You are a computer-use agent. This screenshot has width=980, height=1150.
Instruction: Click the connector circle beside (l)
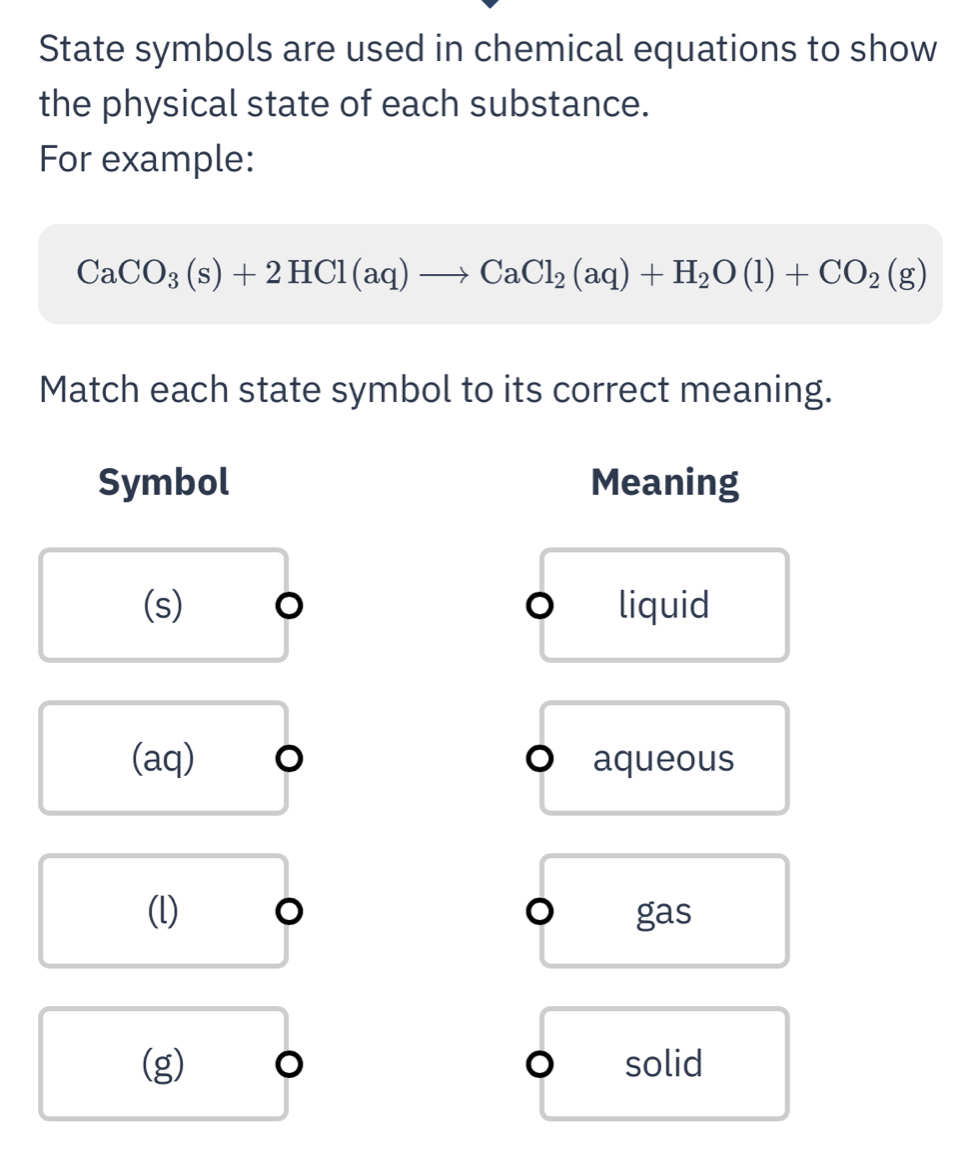[x=289, y=911]
